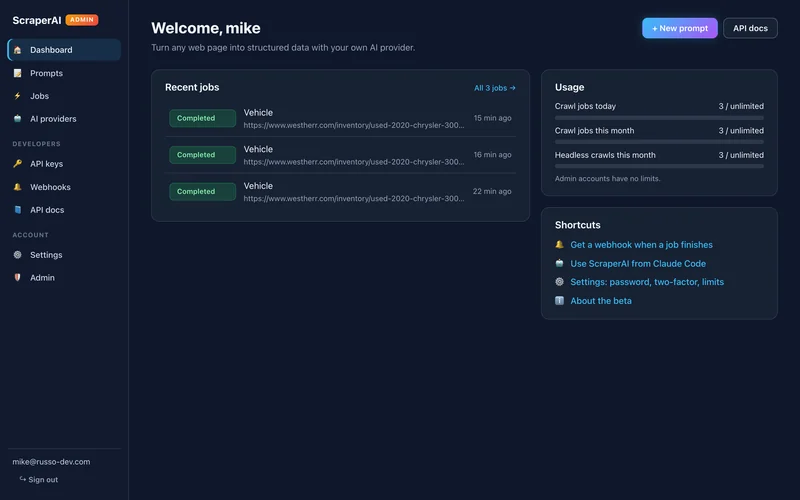Click the + New prompt button
The height and width of the screenshot is (500, 800).
point(680,28)
